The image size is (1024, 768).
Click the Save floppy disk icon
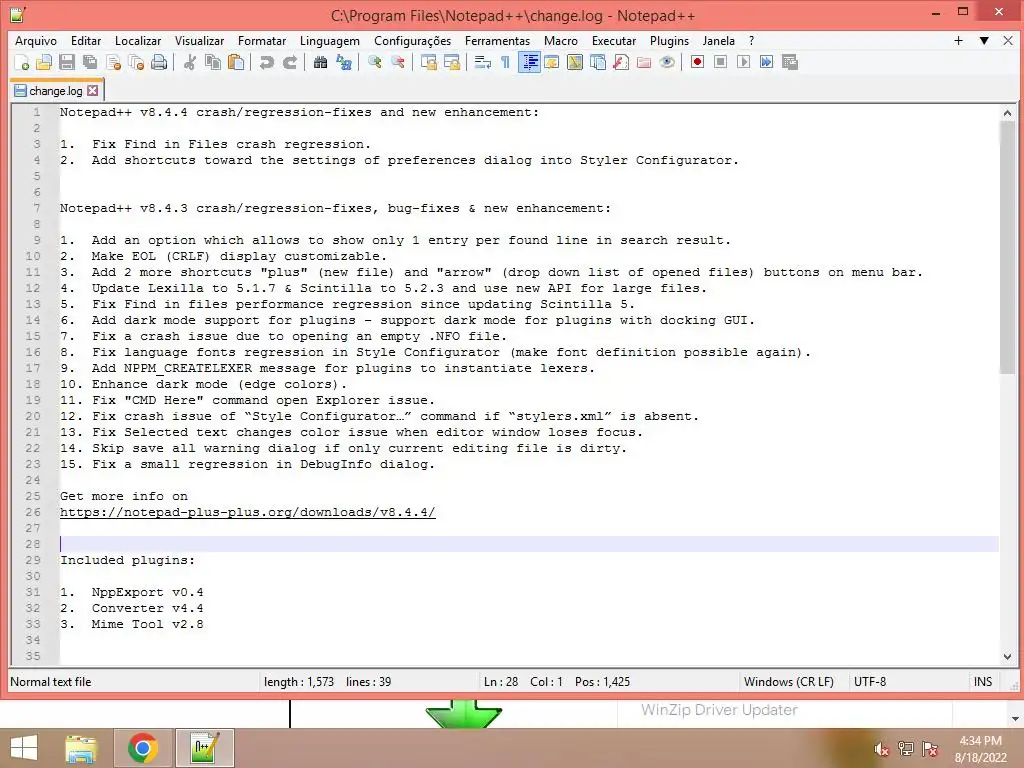[x=67, y=62]
